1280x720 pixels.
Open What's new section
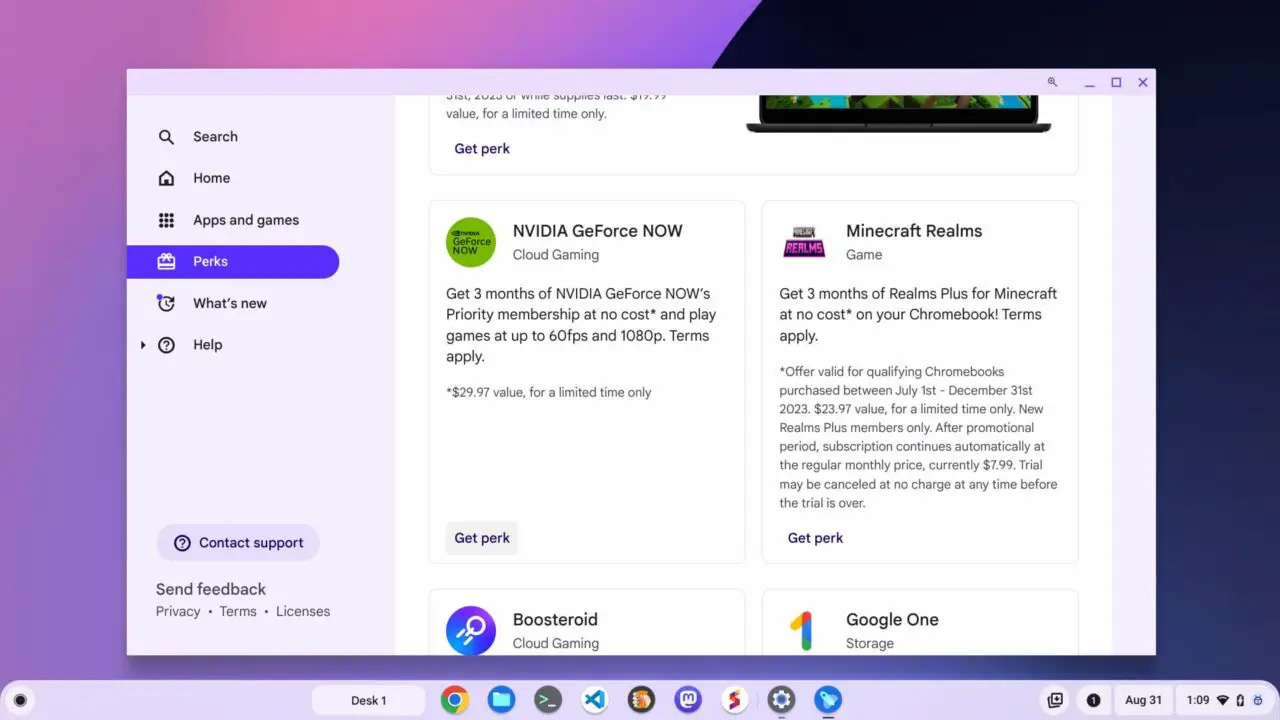(233, 303)
